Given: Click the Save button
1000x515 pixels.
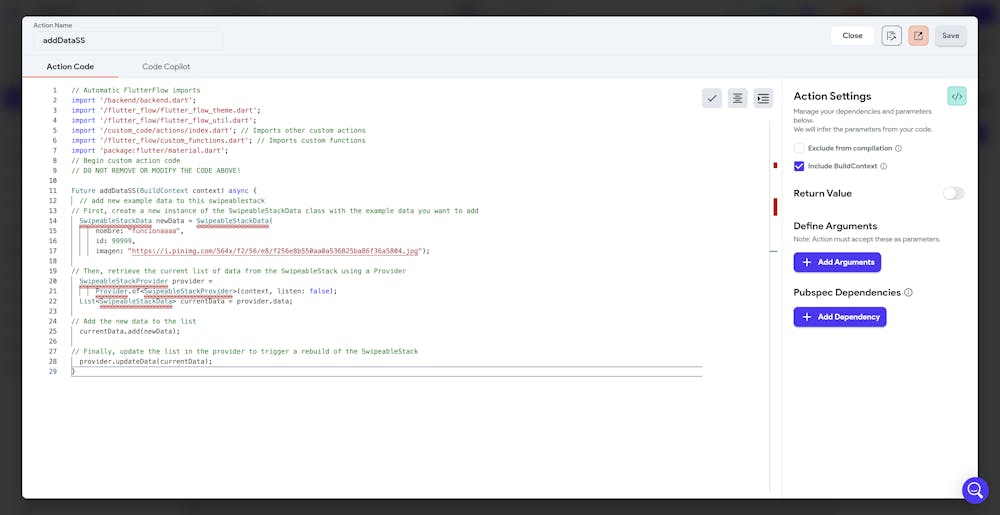Looking at the screenshot, I should [950, 36].
